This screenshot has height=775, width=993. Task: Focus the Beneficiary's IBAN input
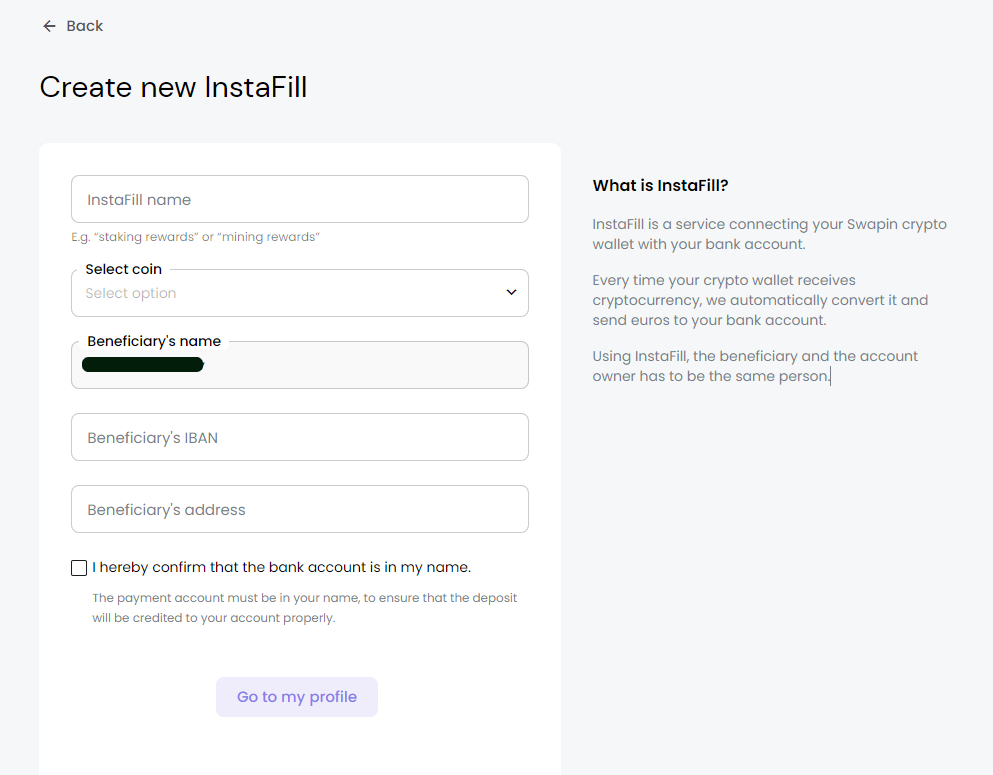point(300,437)
